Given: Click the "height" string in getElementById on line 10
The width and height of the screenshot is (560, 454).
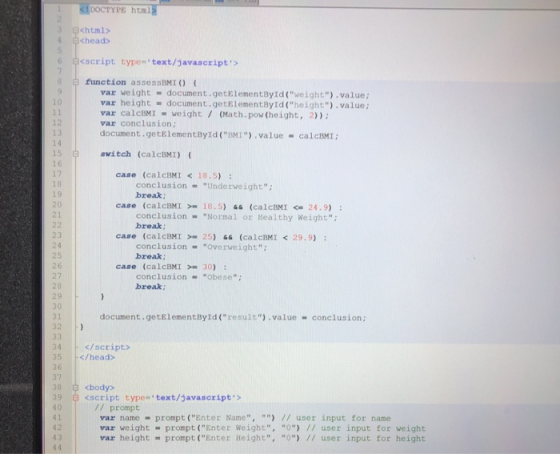Looking at the screenshot, I should tap(309, 105).
